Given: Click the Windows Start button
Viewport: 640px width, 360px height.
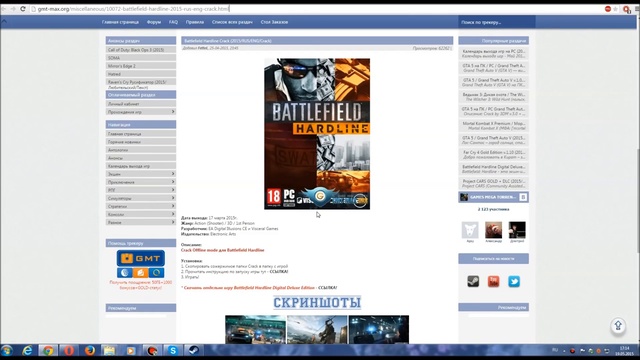Looking at the screenshot, I should [7, 350].
